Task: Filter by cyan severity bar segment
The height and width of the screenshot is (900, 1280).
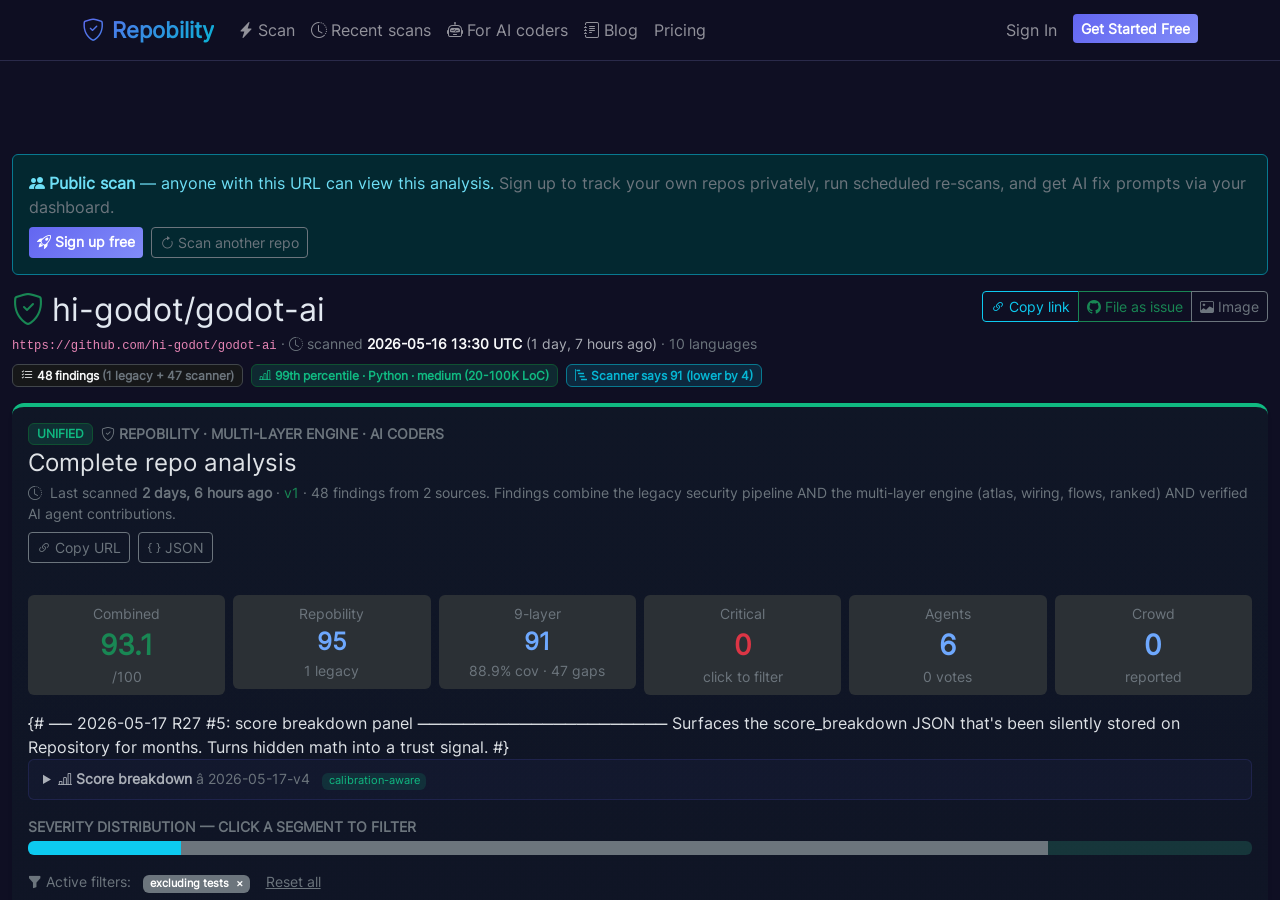Action: pos(104,848)
